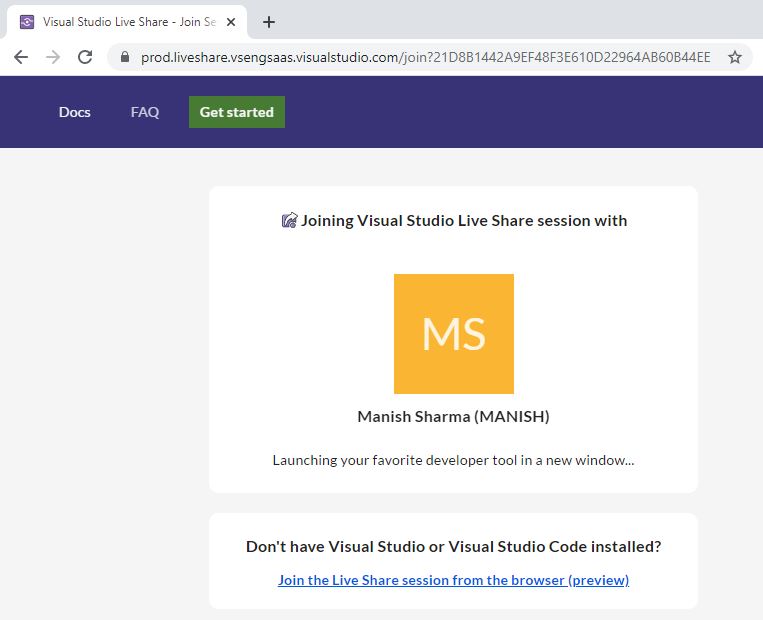Click the Live Share icon beside the heading
Screen dimensions: 763x620
click(289, 220)
